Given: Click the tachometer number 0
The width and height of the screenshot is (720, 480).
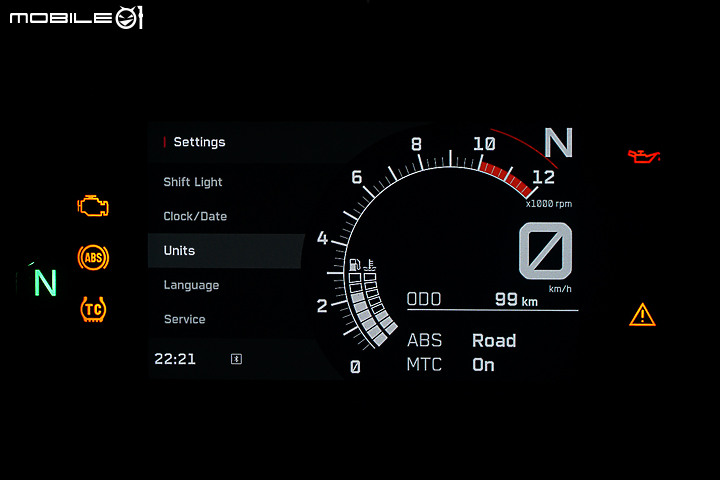Looking at the screenshot, I should (x=355, y=367).
